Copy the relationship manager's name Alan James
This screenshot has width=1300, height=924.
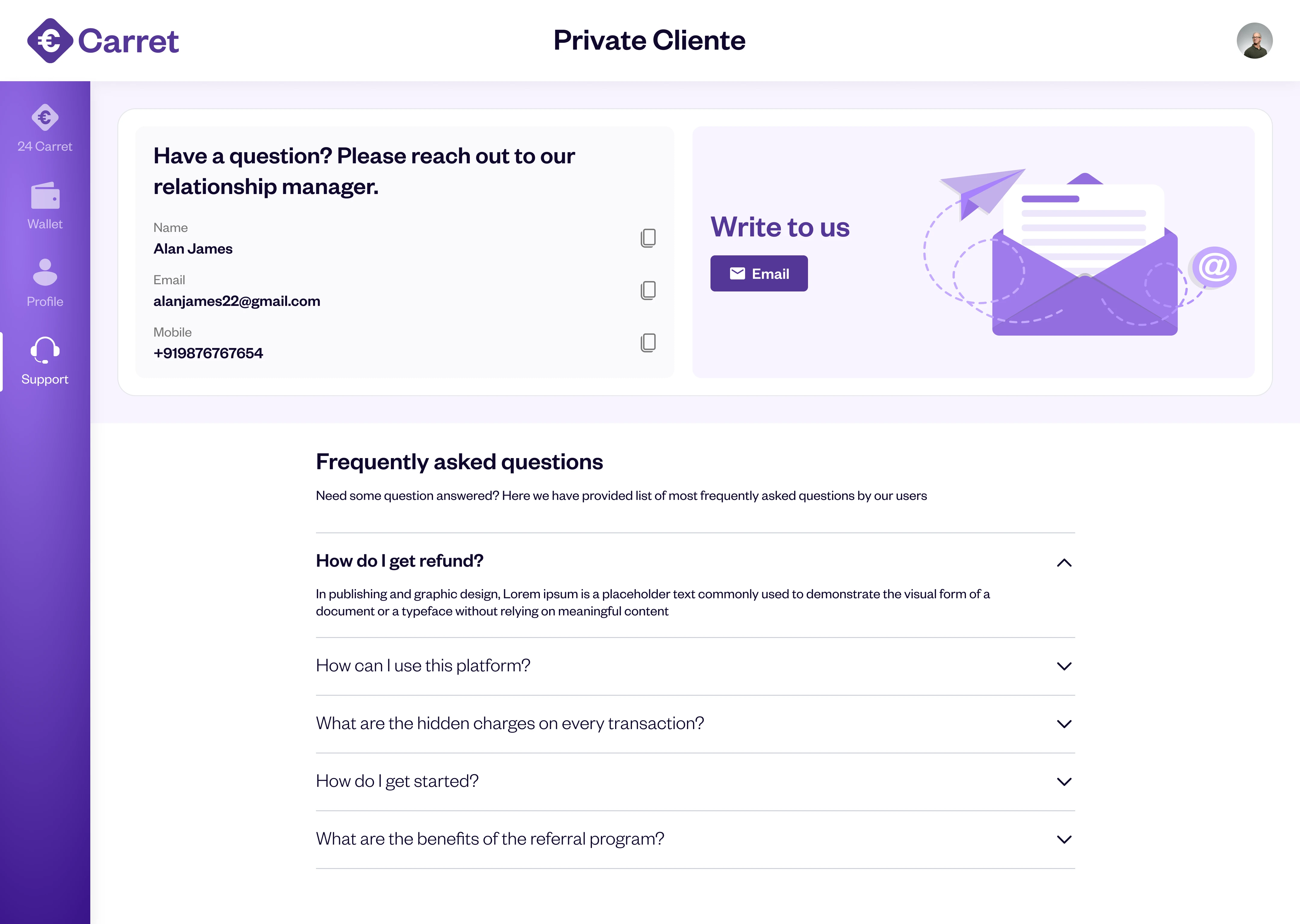tap(648, 238)
